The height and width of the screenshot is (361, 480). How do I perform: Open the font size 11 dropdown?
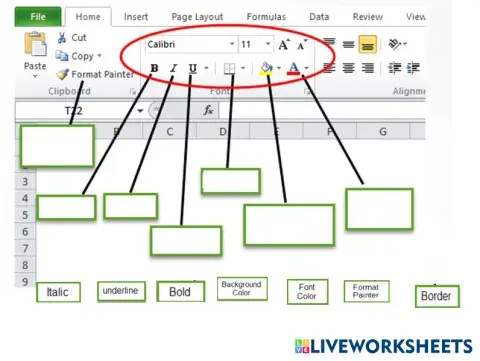(268, 44)
